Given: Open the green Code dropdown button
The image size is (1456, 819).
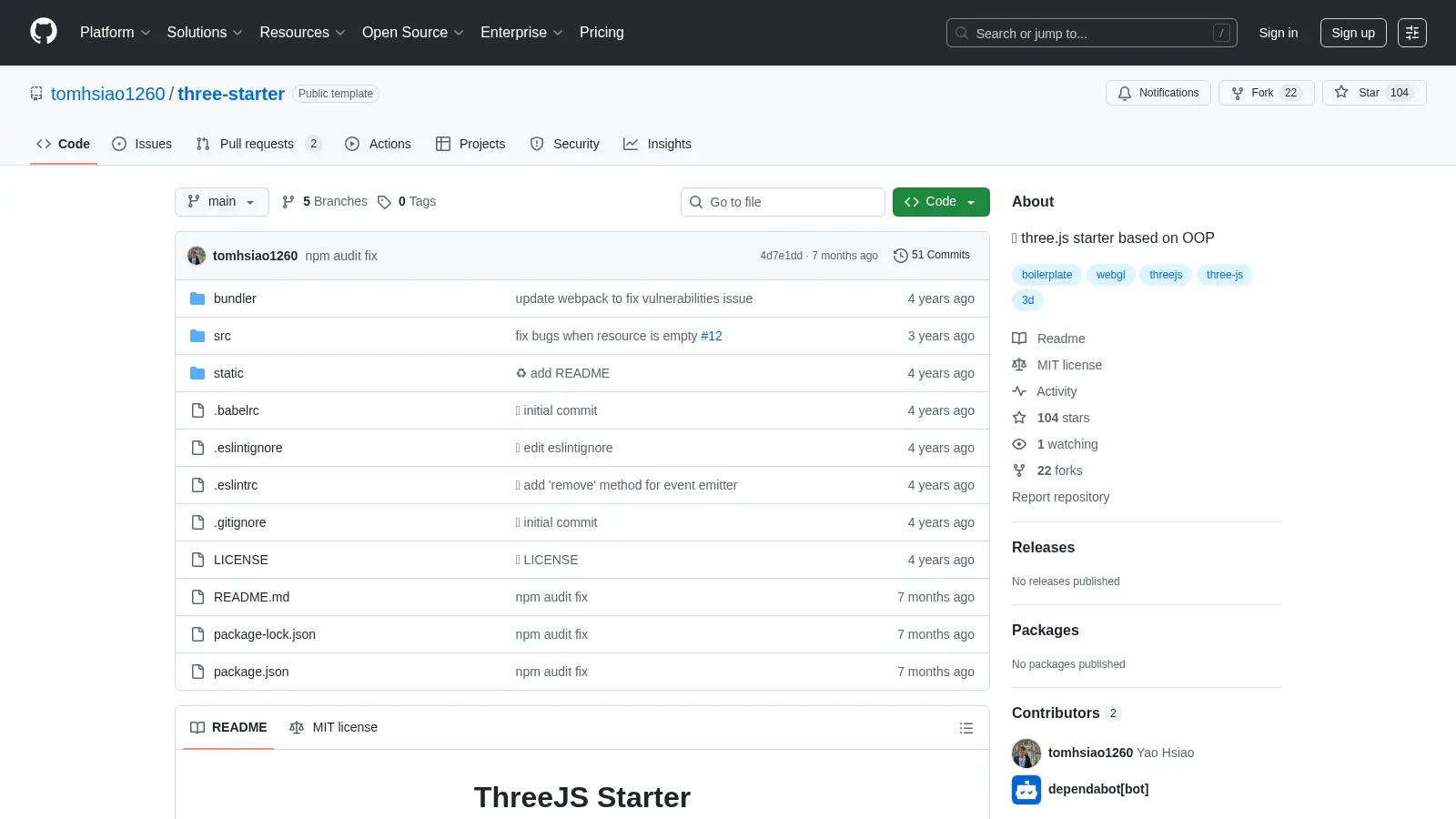Looking at the screenshot, I should point(941,202).
